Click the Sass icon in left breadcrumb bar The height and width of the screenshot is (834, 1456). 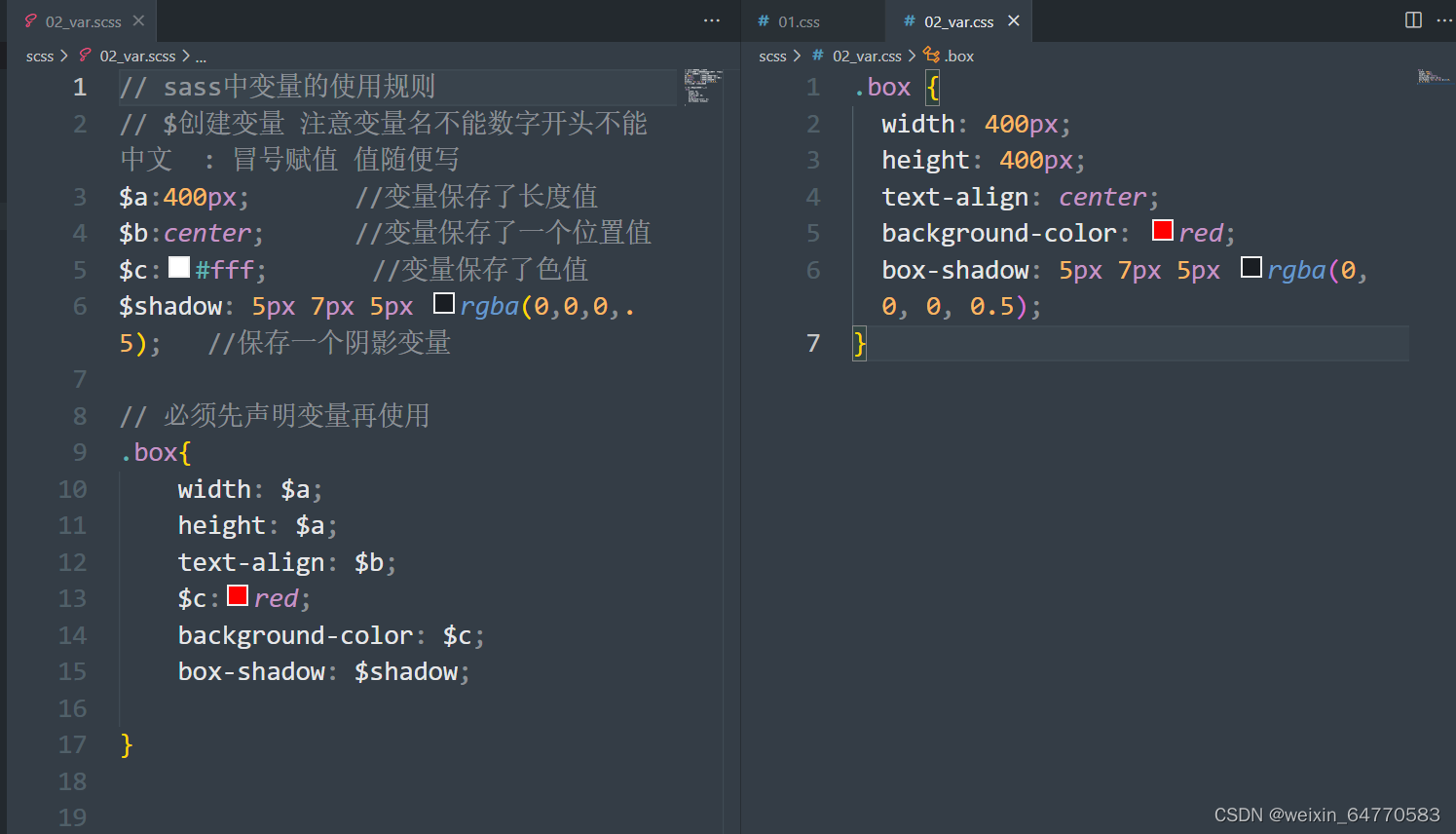83,56
